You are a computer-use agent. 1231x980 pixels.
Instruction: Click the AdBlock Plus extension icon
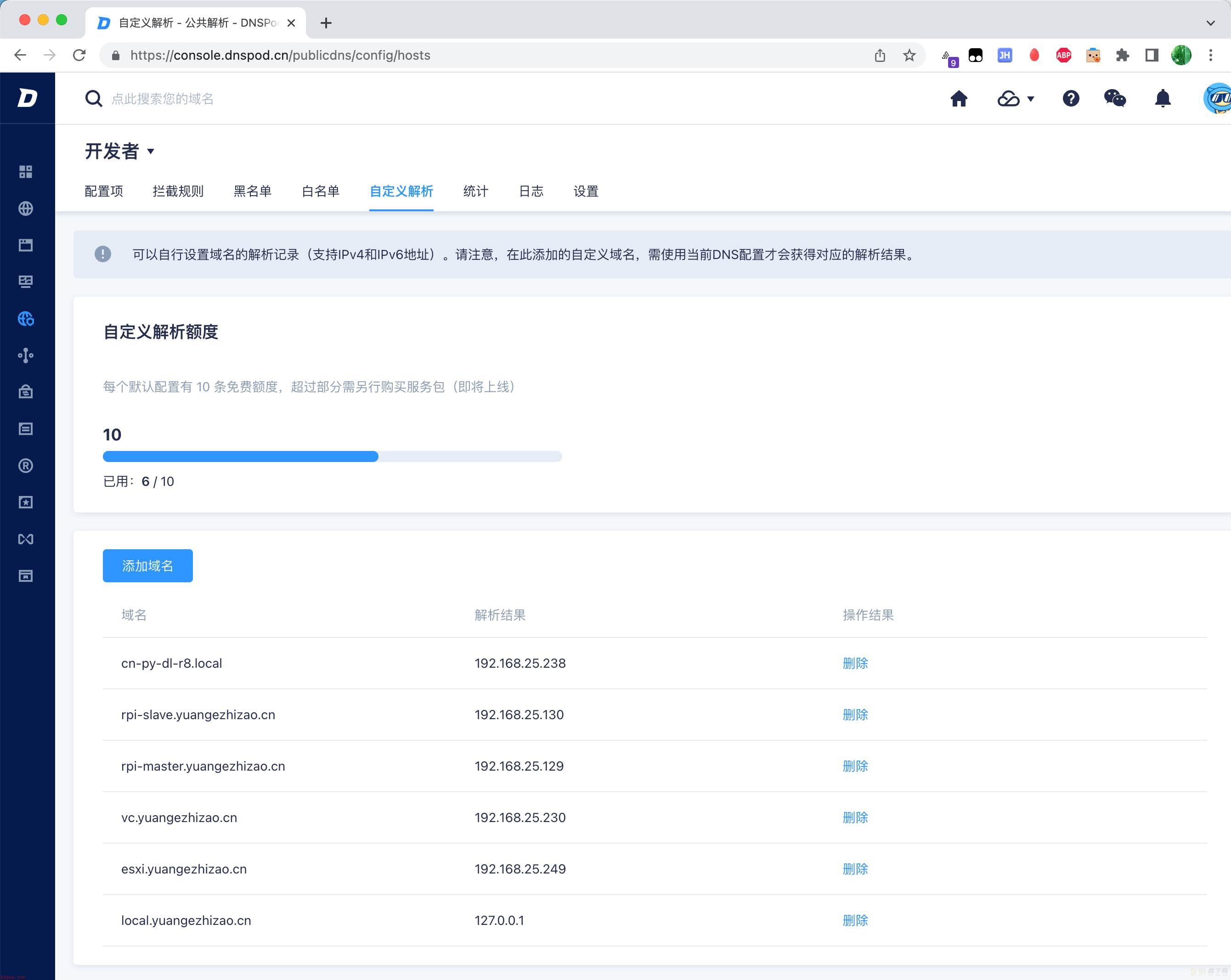pyautogui.click(x=1063, y=55)
